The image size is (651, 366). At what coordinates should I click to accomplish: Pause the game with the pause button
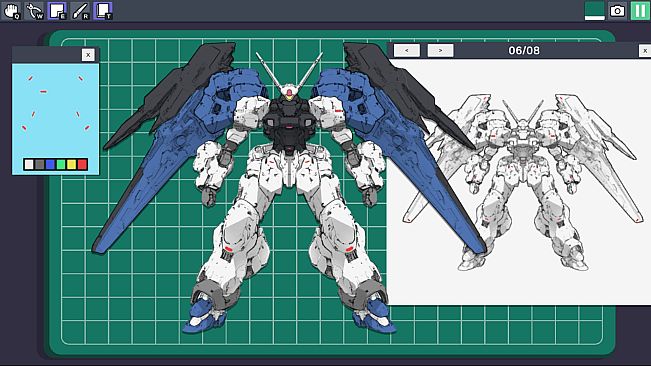640,11
